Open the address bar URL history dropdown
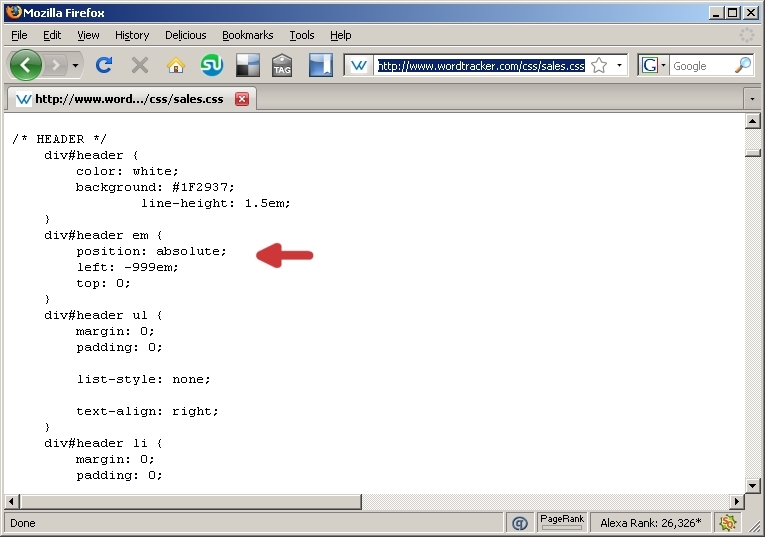Screen dimensions: 765x537 (619, 65)
